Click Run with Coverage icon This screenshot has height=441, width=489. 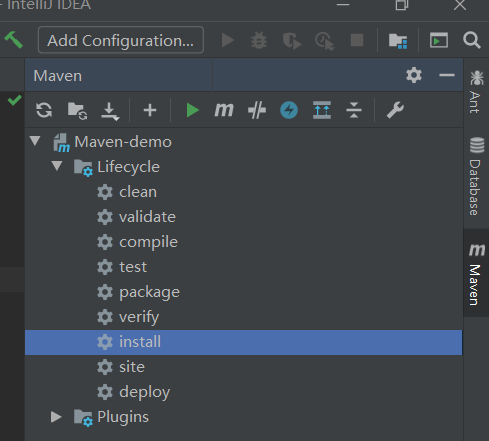[x=292, y=41]
